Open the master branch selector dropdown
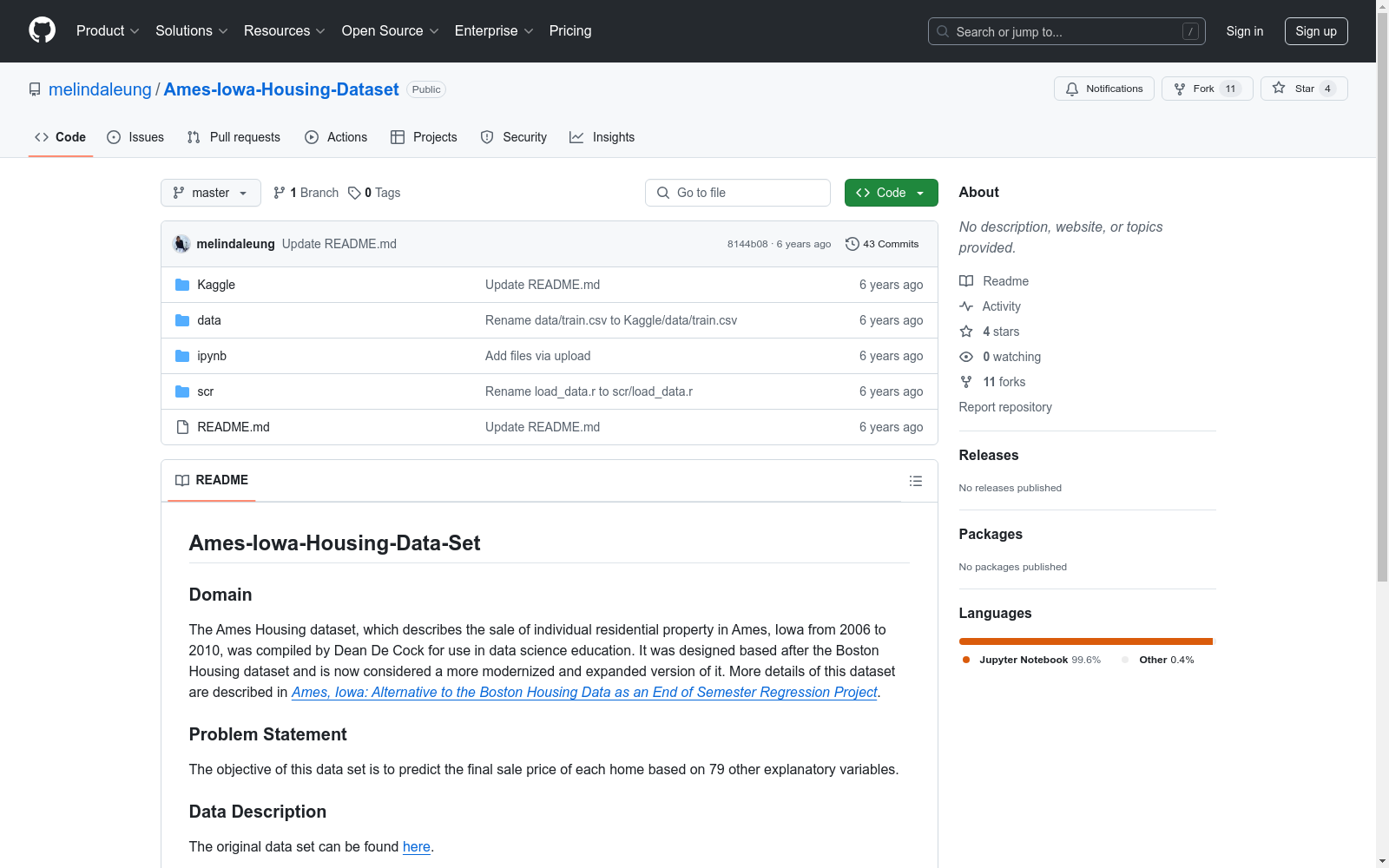This screenshot has width=1389, height=868. click(211, 193)
